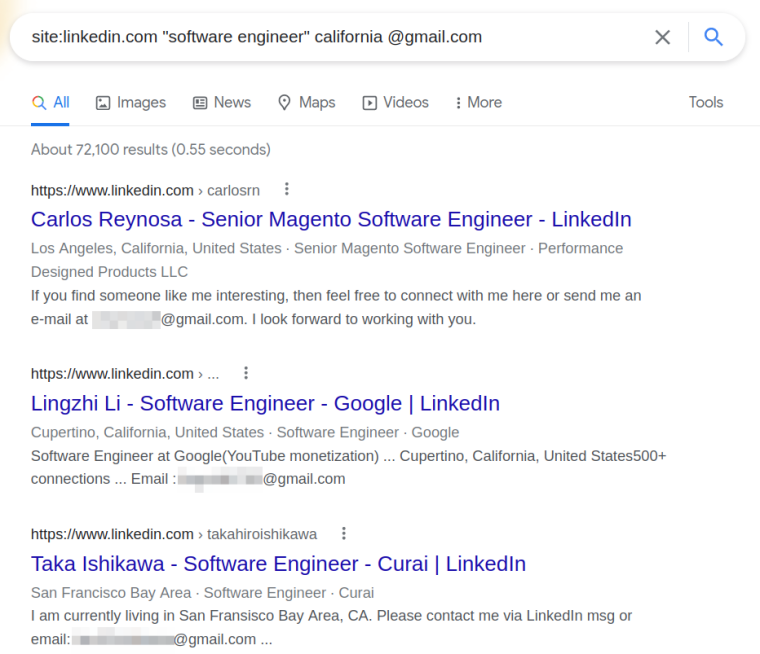Image resolution: width=760 pixels, height=654 pixels.
Task: Click the linkedin.com › carlosrn URL
Action: coord(145,191)
